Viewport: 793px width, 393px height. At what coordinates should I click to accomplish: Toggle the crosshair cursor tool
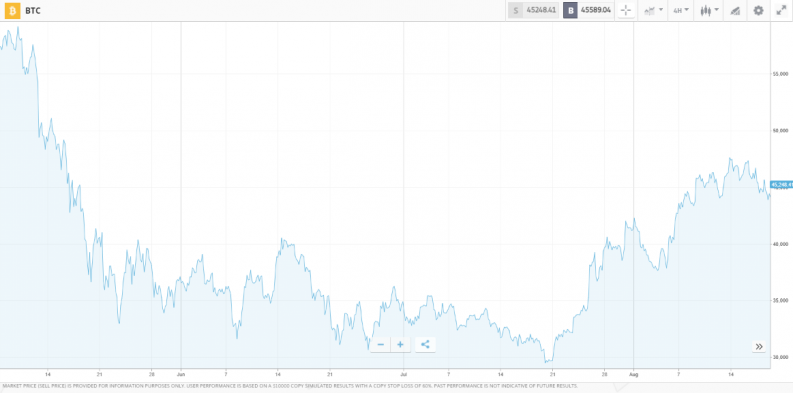pyautogui.click(x=626, y=10)
